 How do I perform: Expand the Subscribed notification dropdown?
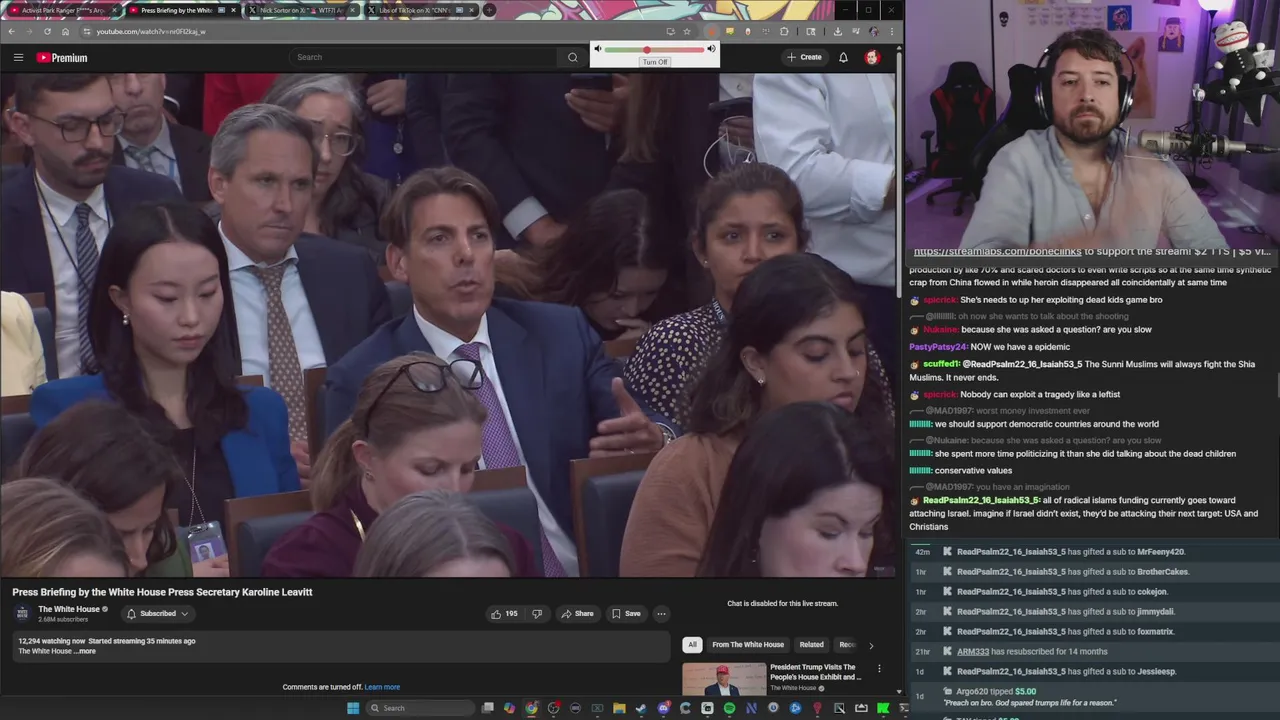click(x=157, y=613)
